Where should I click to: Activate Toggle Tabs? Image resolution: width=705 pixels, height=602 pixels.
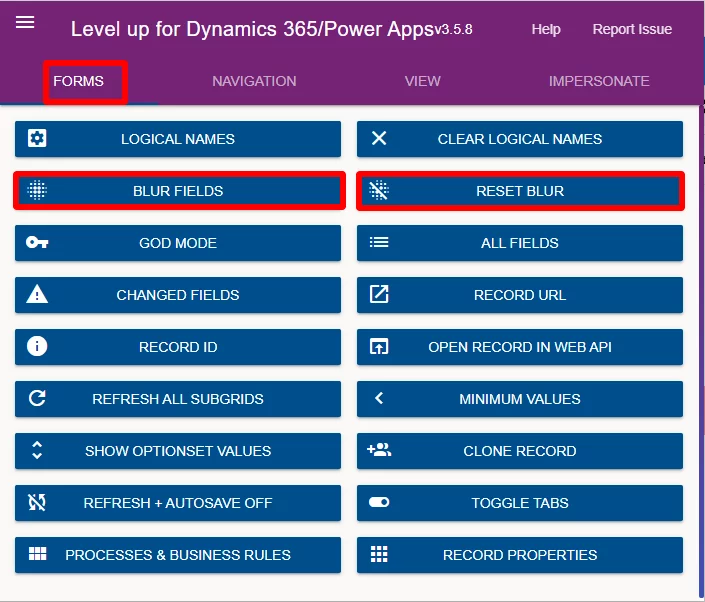click(x=520, y=503)
